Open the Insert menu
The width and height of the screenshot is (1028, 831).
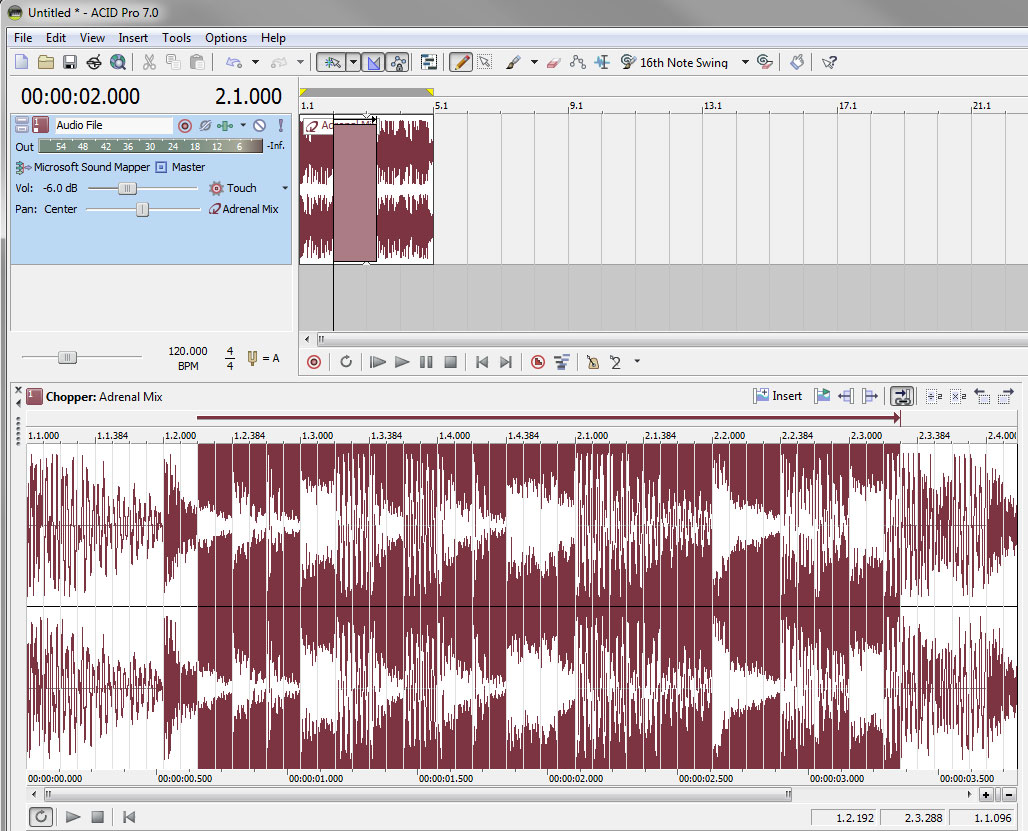[133, 38]
